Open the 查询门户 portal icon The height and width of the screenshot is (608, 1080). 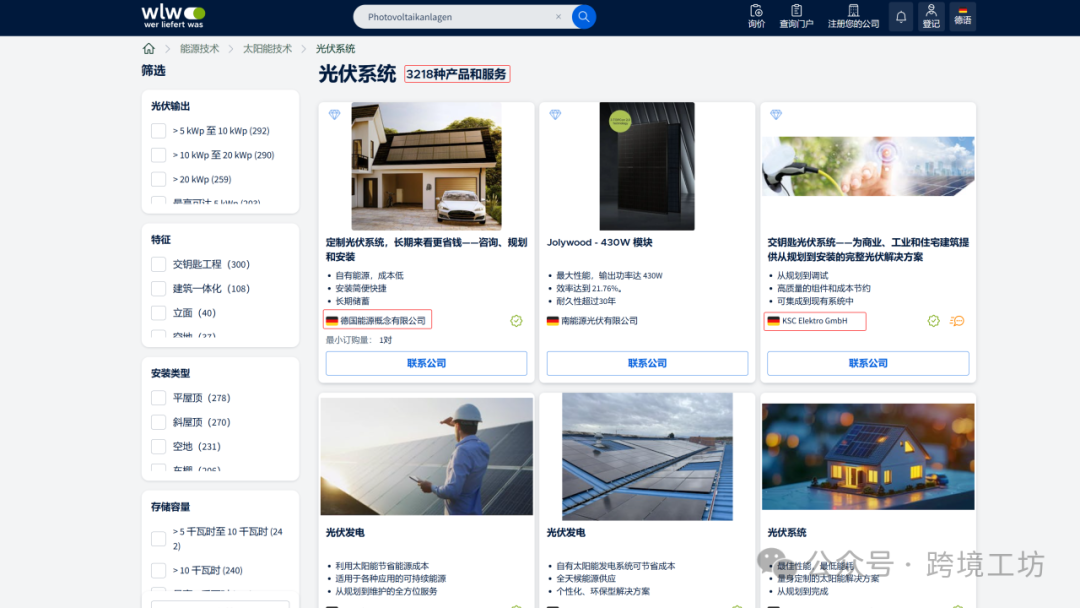pyautogui.click(x=796, y=16)
